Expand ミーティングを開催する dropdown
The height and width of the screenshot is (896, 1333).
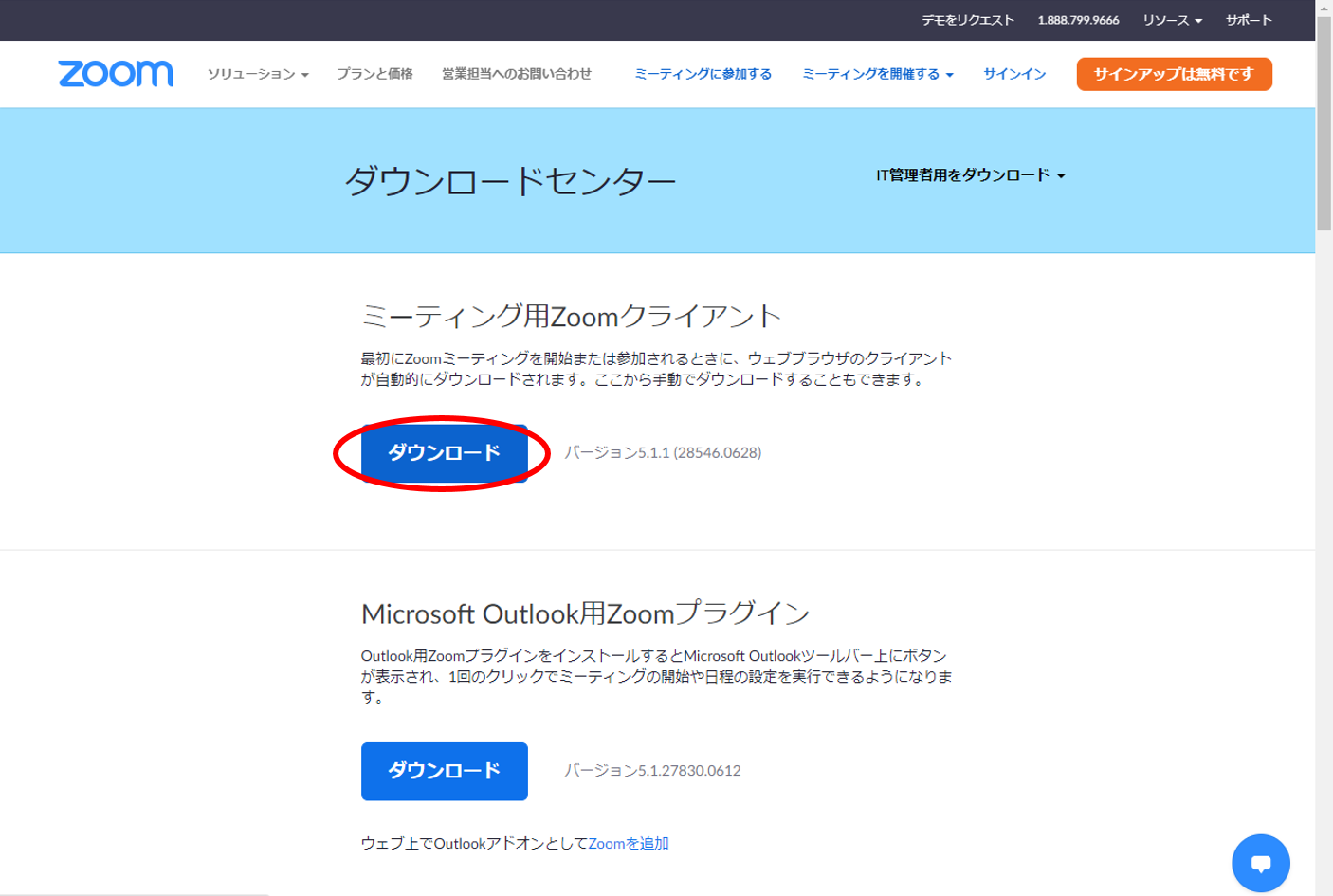878,74
